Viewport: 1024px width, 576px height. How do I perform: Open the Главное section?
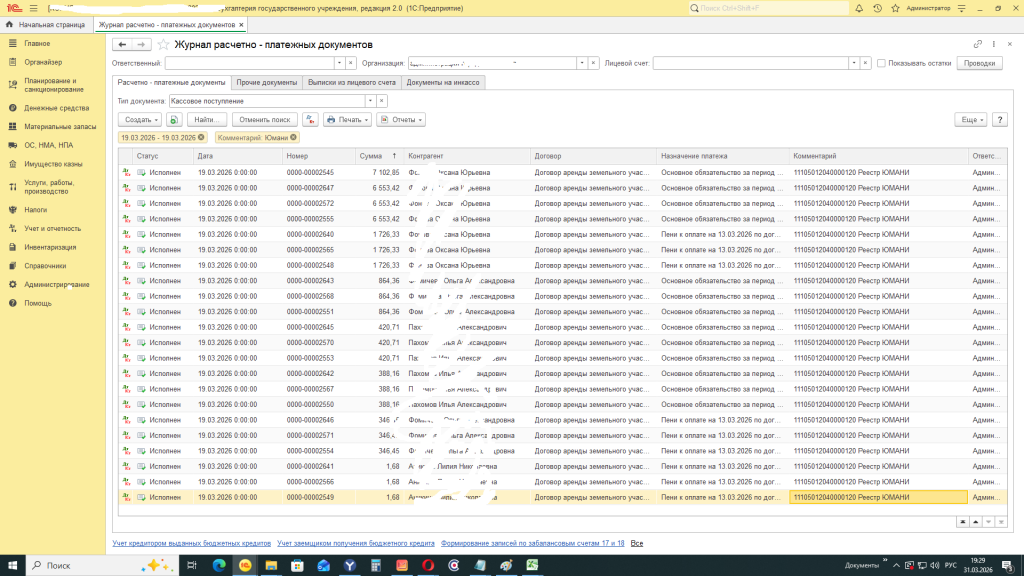(37, 43)
